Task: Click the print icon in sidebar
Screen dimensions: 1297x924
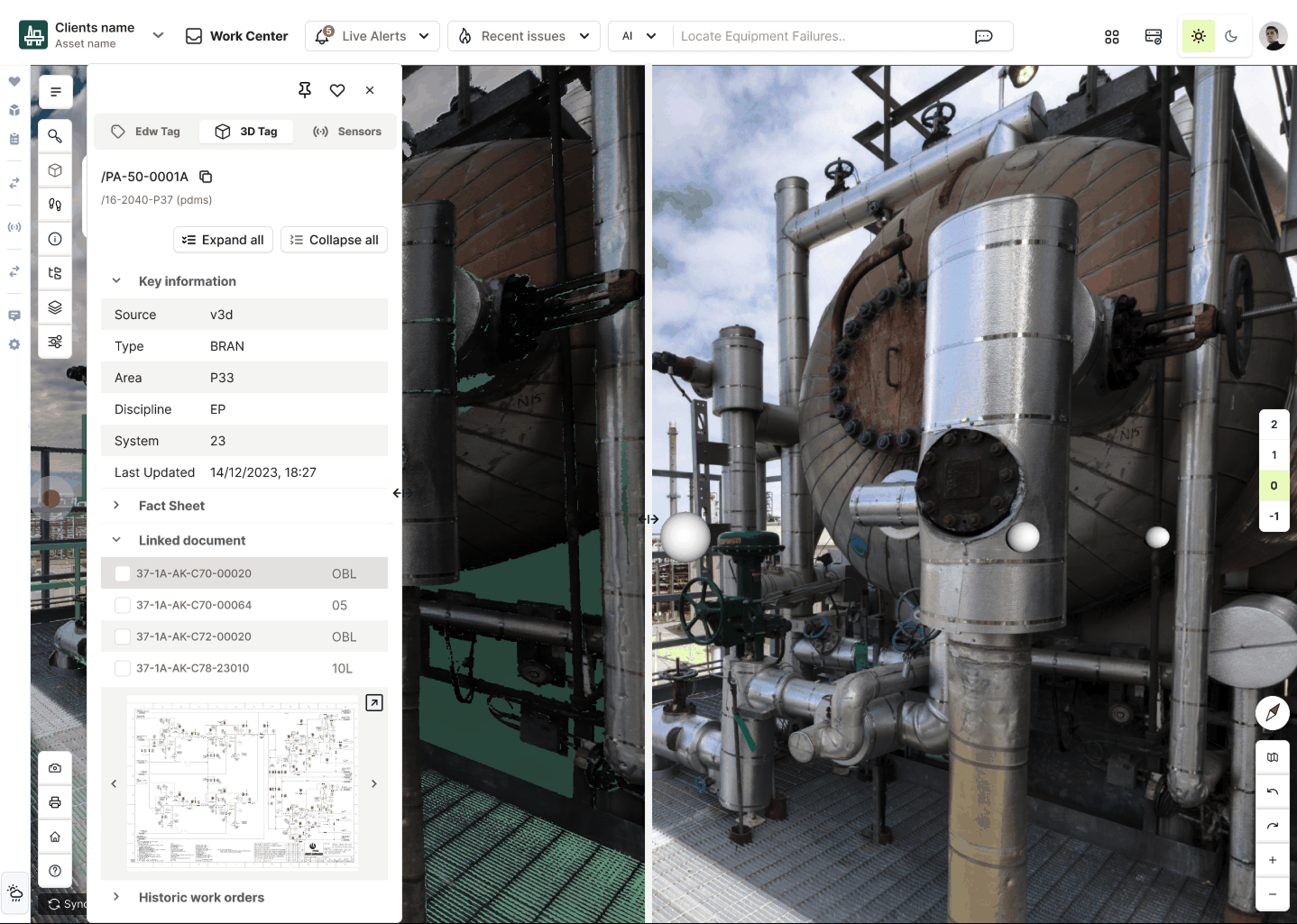Action: [55, 802]
